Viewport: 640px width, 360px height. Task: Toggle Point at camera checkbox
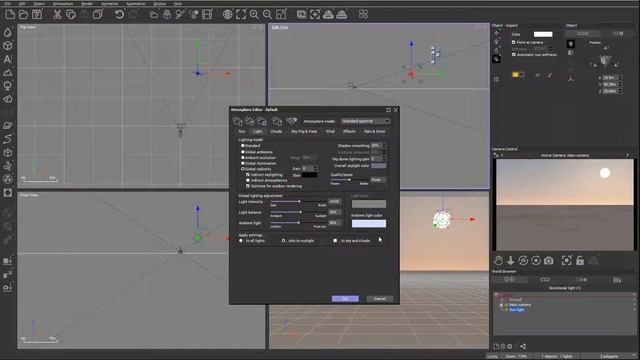point(513,42)
